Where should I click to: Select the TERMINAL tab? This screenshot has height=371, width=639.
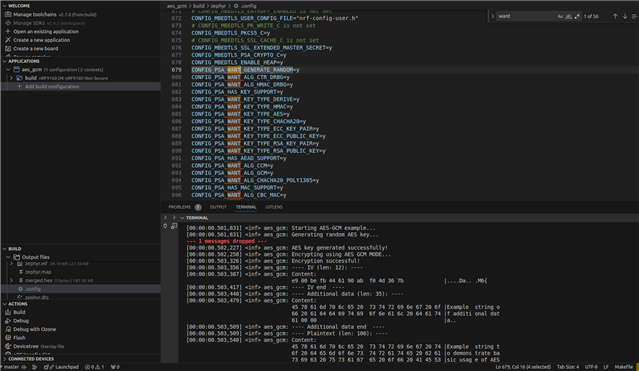point(246,207)
